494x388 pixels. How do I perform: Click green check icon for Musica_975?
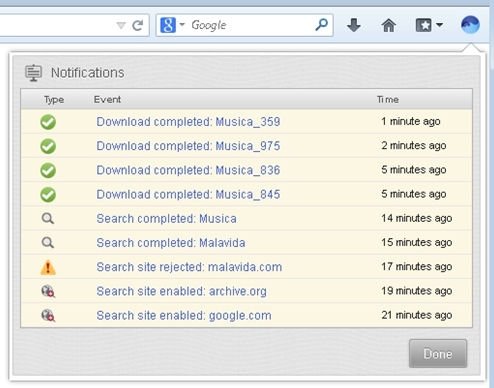(48, 146)
